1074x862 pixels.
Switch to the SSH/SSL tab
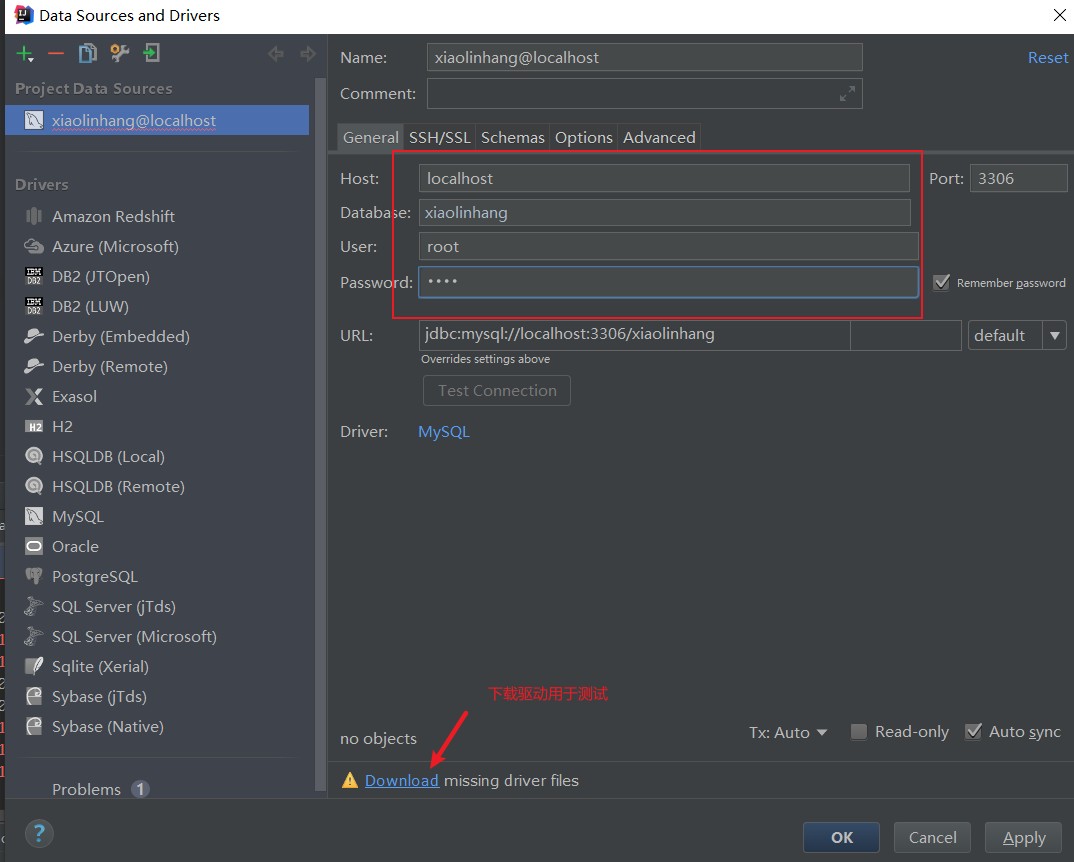tap(440, 138)
